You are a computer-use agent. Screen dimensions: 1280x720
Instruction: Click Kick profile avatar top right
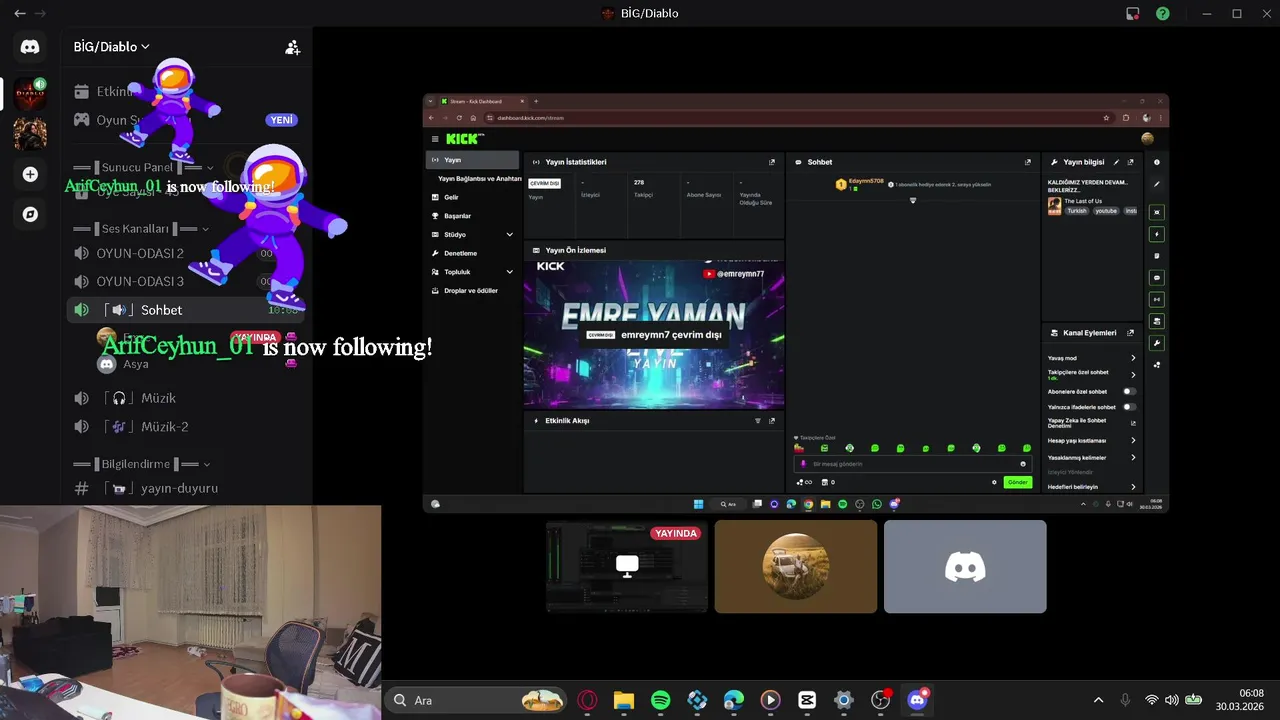1147,138
